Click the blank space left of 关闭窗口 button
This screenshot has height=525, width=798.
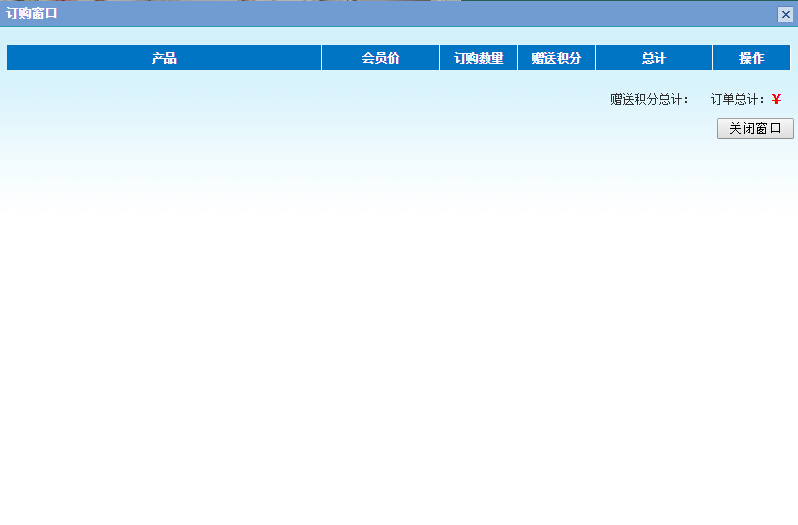coord(400,129)
